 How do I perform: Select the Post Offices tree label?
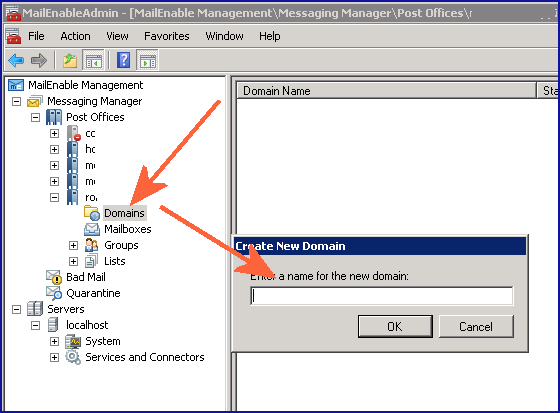click(95, 117)
